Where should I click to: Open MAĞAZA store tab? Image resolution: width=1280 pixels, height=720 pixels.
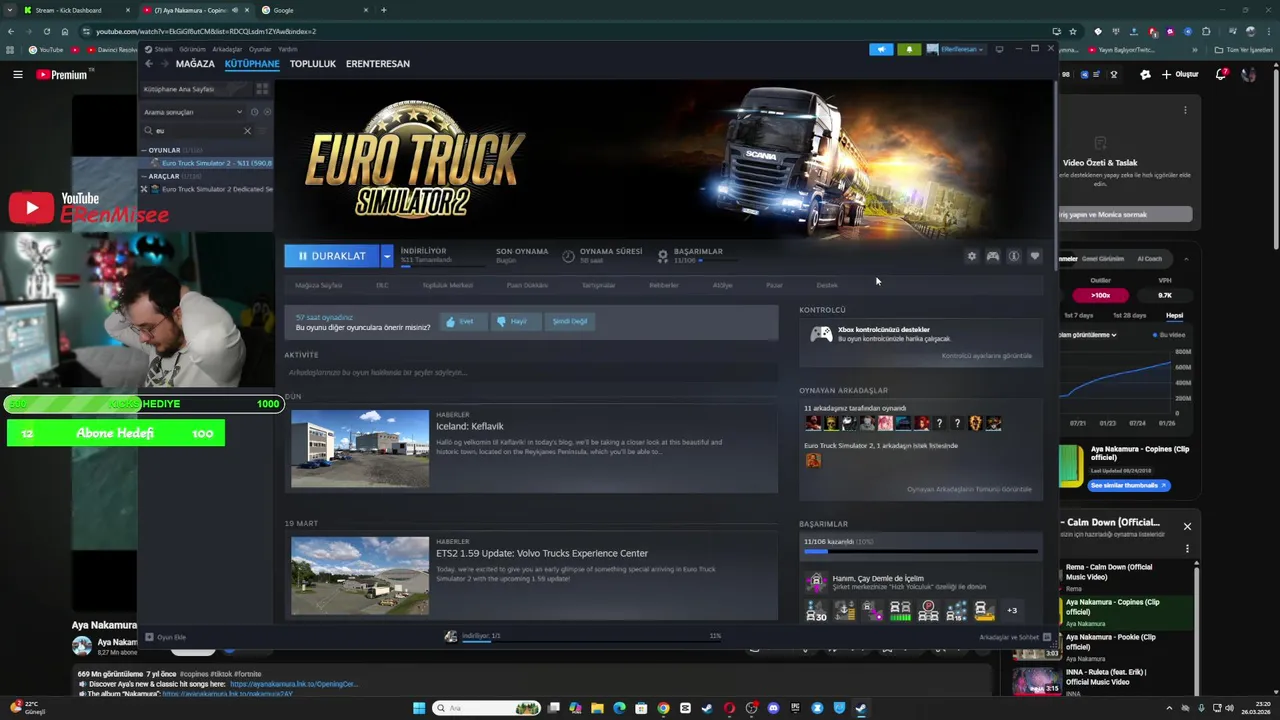[195, 64]
